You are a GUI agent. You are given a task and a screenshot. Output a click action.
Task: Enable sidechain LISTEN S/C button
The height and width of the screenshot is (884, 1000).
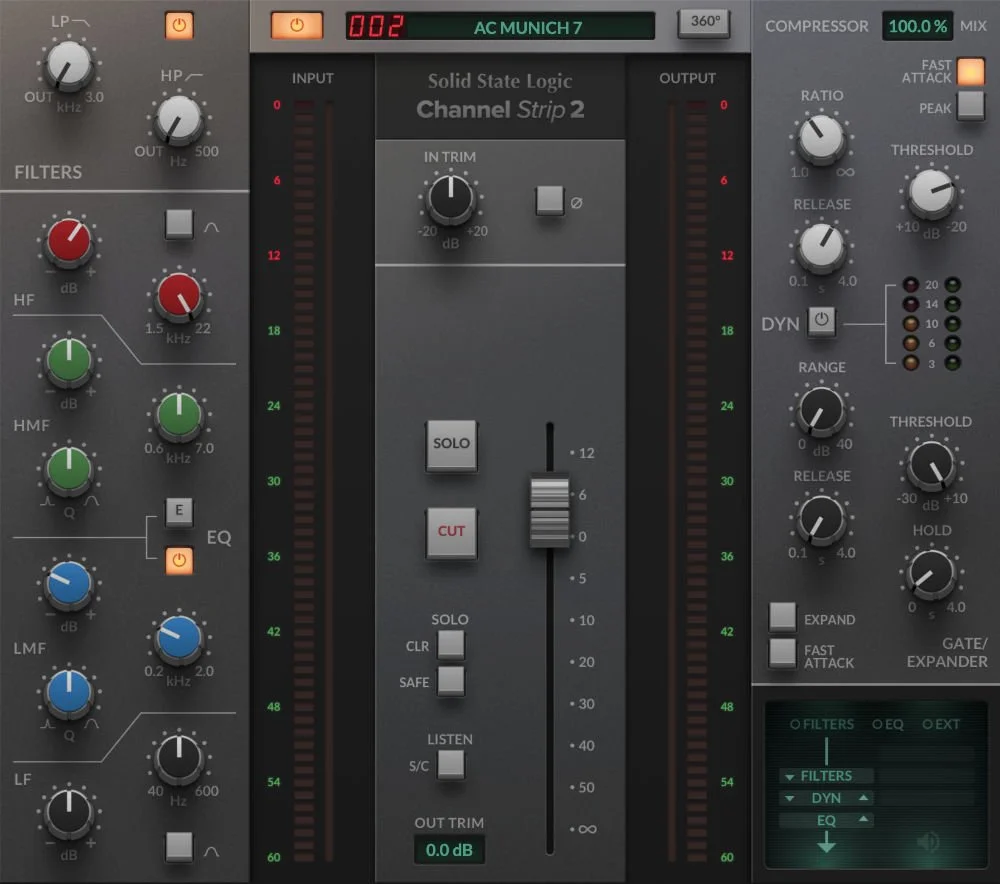point(451,765)
